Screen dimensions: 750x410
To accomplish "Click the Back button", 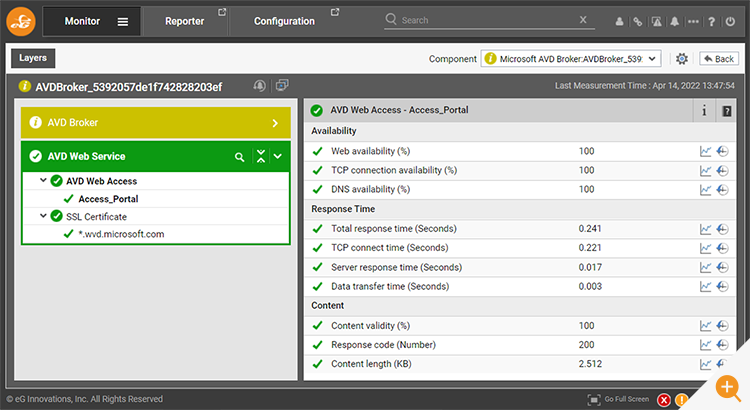I will [x=719, y=59].
